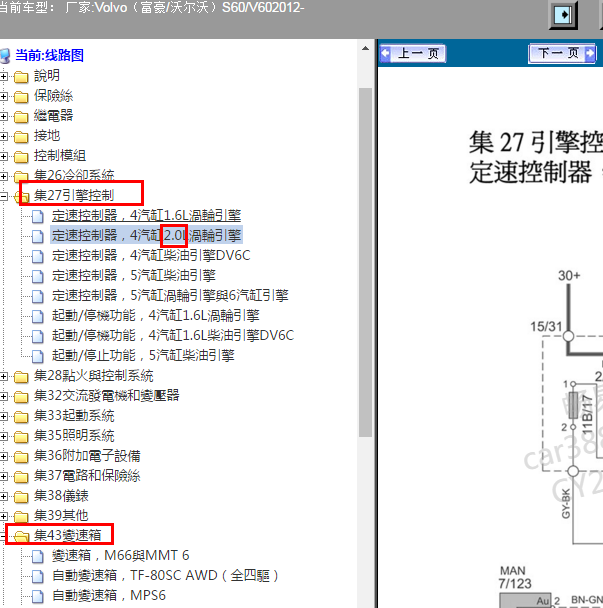
Task: Click the 集36附加電子設備 folder icon
Action: pos(21,456)
